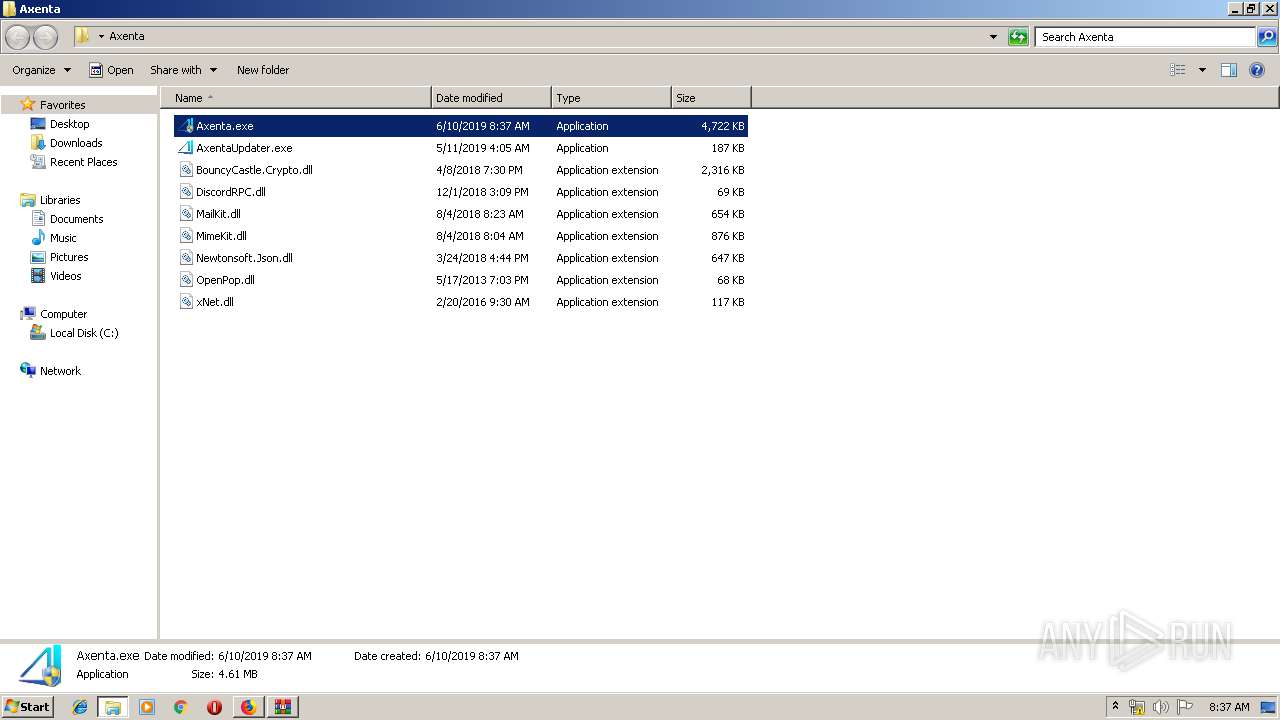This screenshot has height=720, width=1280.
Task: Select the DiscordRPC.dll icon
Action: (186, 192)
